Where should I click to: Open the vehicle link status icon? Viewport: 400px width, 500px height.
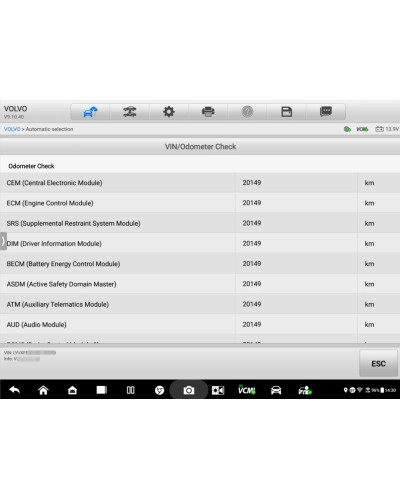(347, 129)
